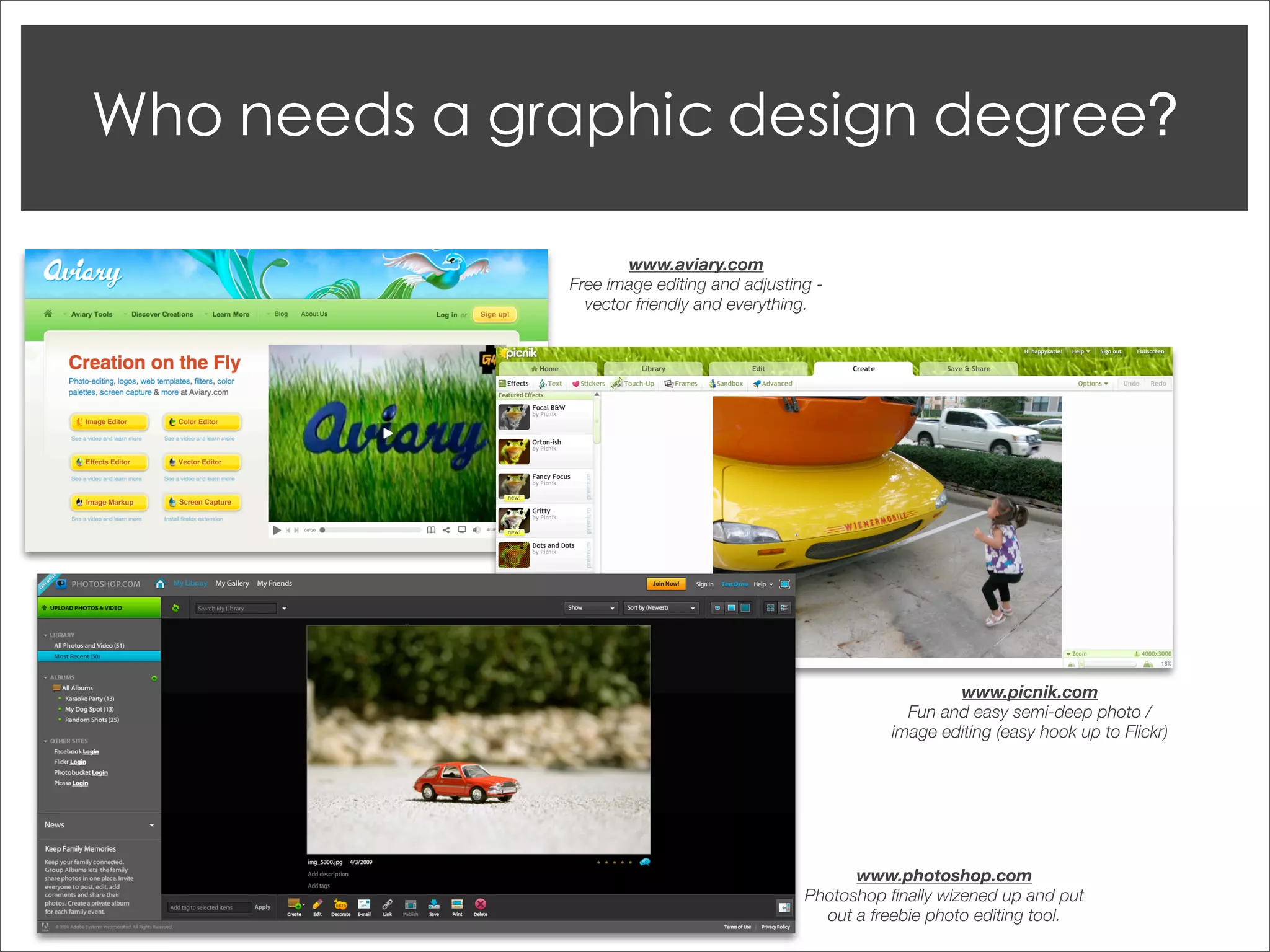1270x952 pixels.
Task: Click the pencil Edit icon
Action: pyautogui.click(x=317, y=905)
